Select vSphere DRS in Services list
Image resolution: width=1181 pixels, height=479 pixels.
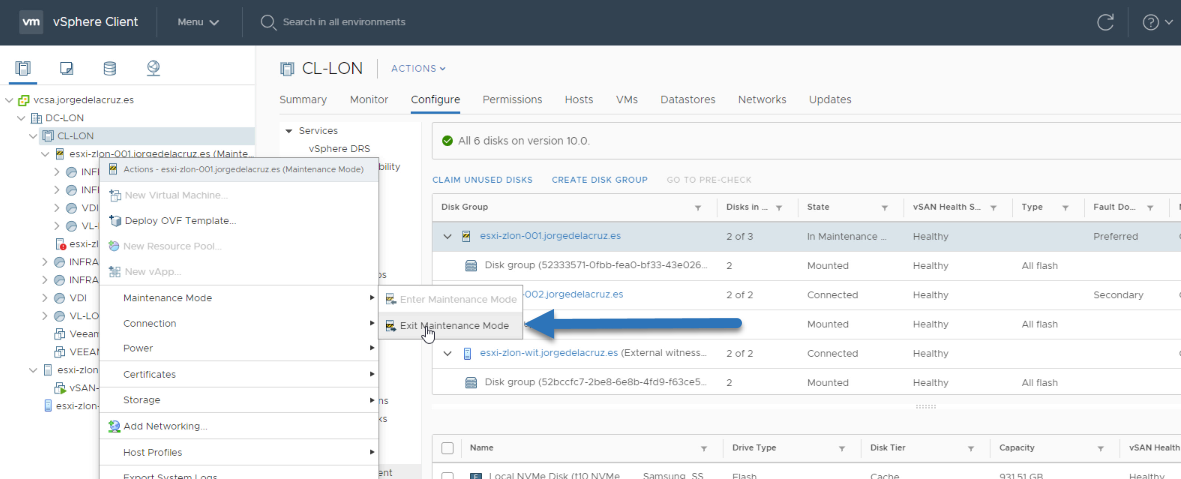[339, 148]
